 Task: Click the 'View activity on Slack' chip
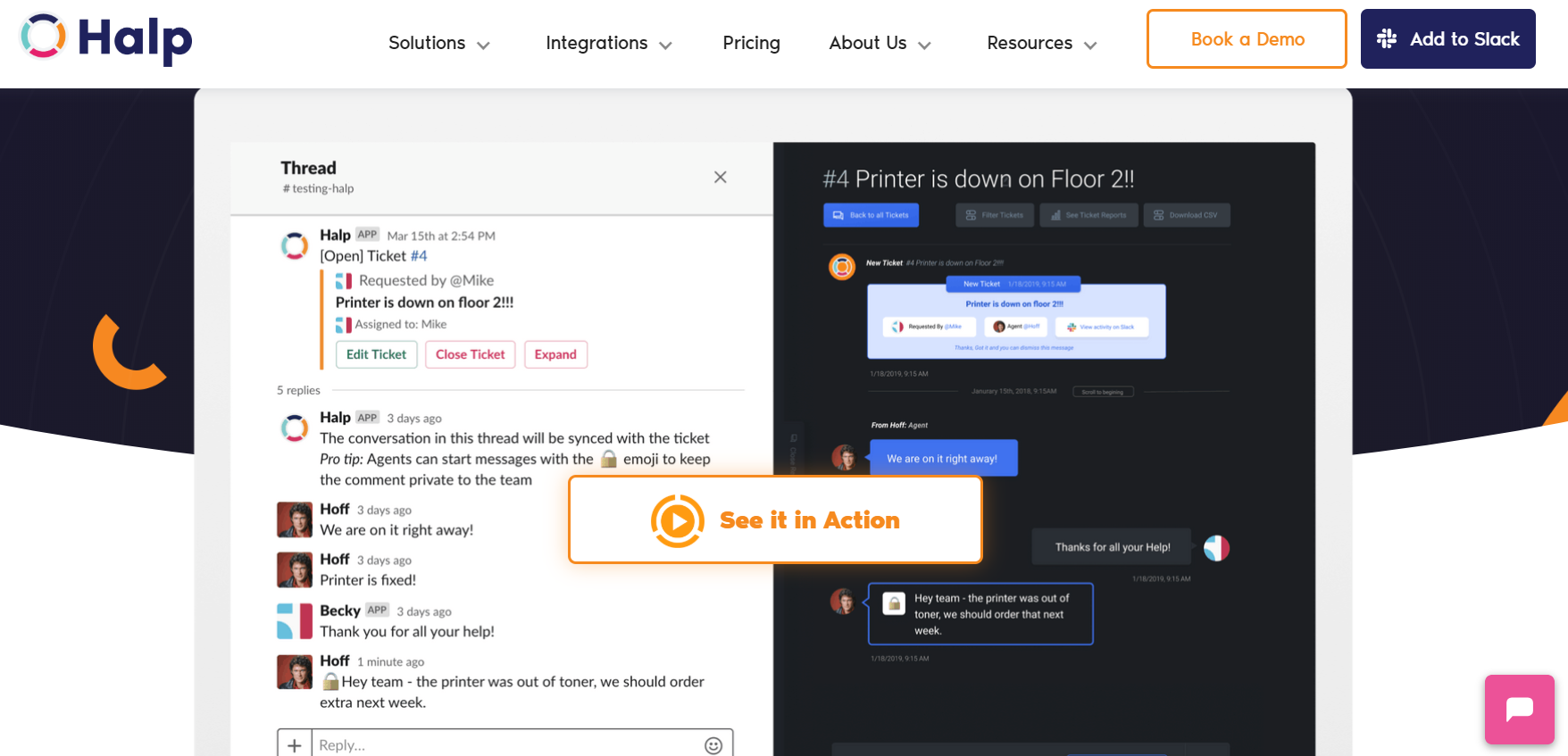1101,327
